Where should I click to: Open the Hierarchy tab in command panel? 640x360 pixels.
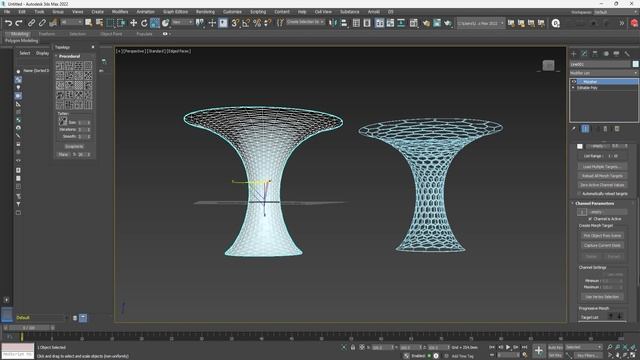pyautogui.click(x=595, y=54)
